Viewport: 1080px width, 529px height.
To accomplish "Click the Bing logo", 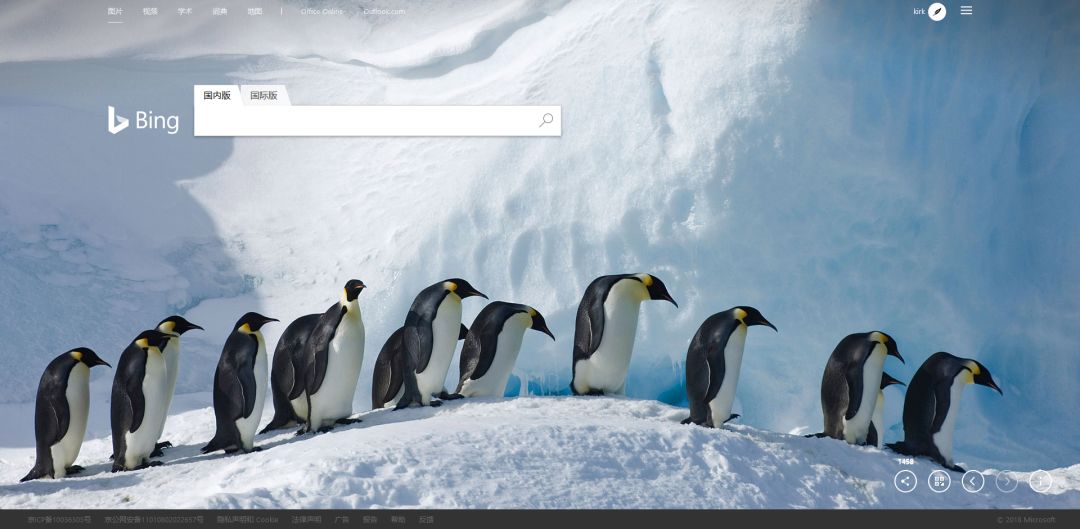I will [x=143, y=121].
